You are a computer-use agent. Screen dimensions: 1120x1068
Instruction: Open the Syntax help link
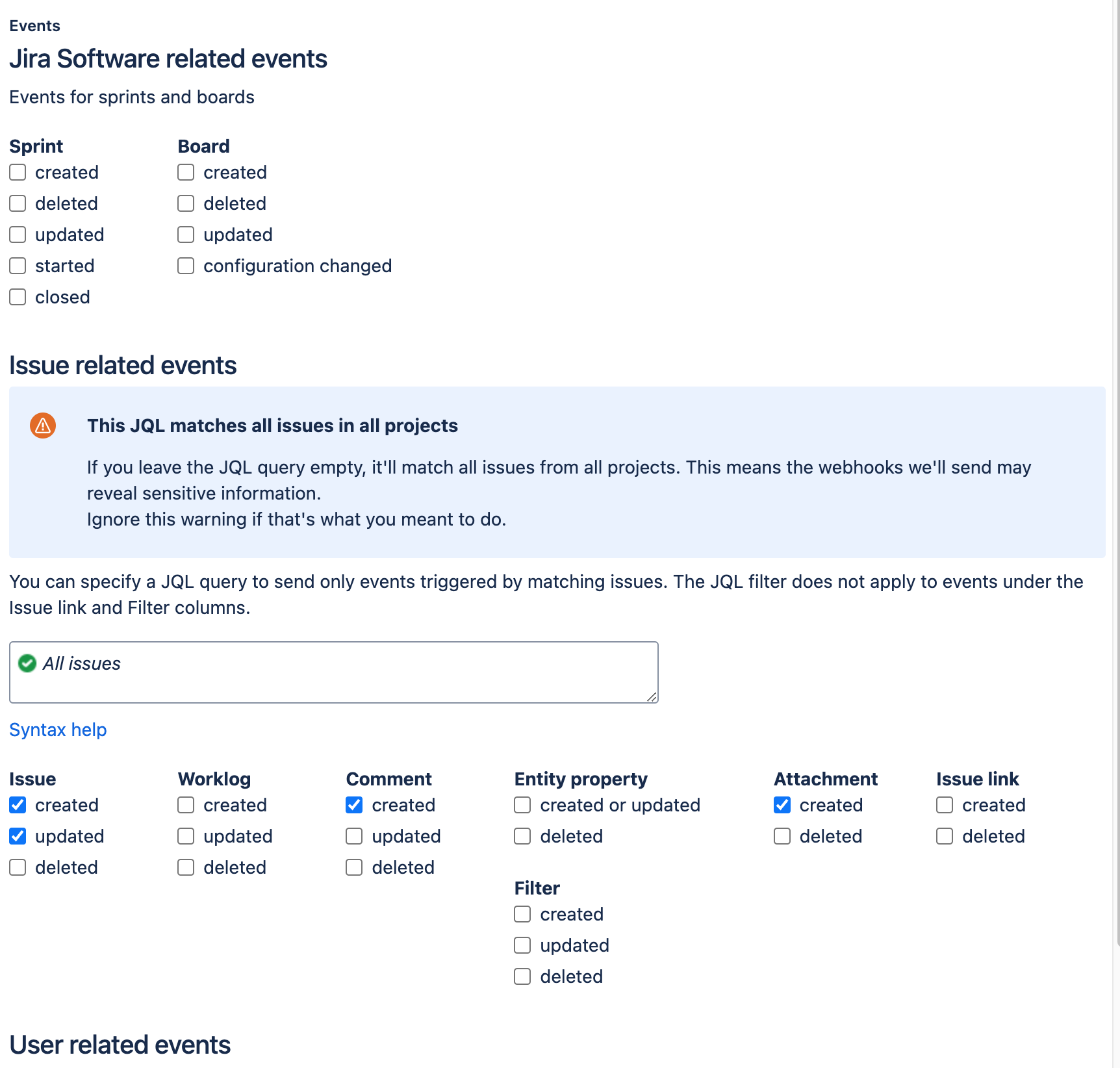[x=58, y=730]
